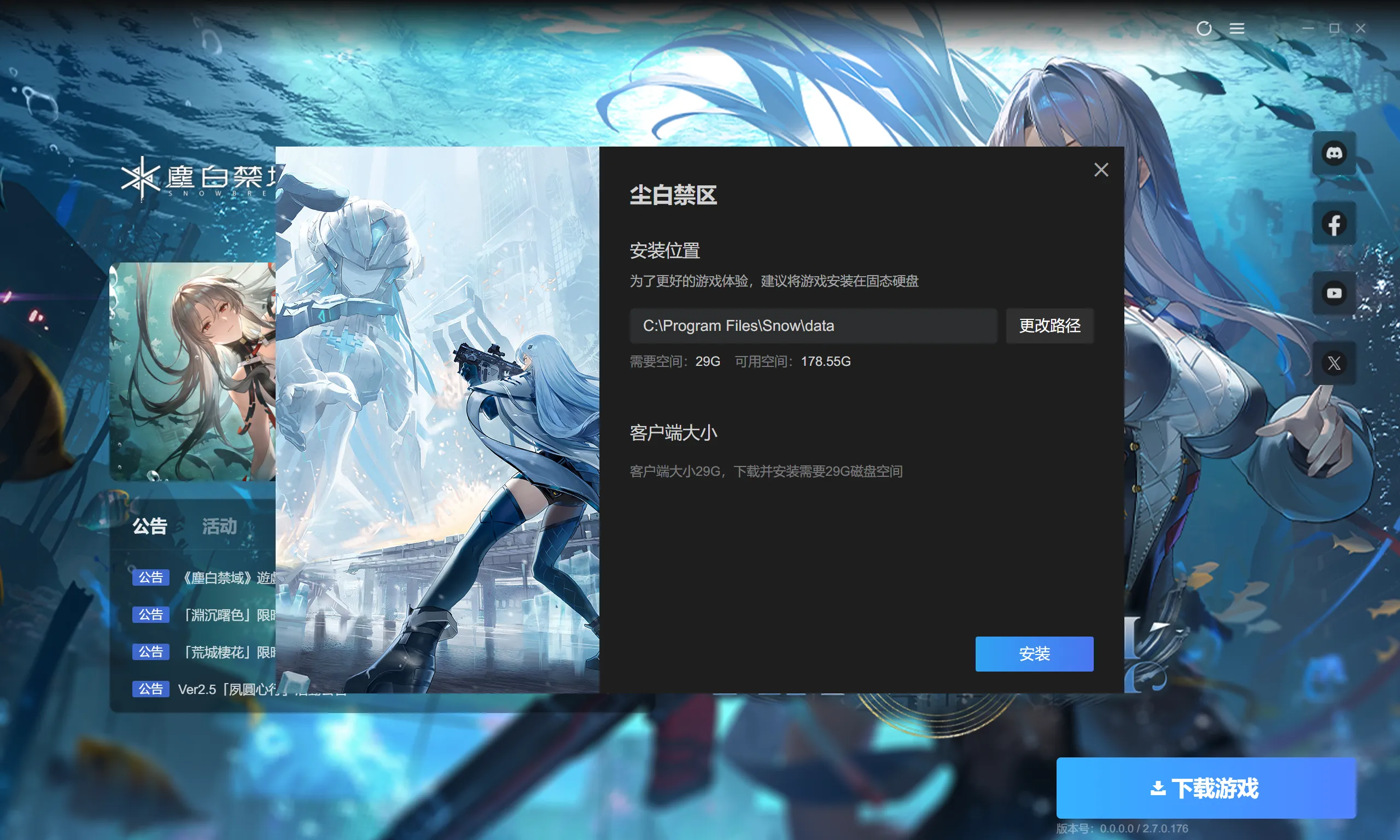Click the 下载游戏 download game button
This screenshot has height=840, width=1400.
click(1205, 788)
